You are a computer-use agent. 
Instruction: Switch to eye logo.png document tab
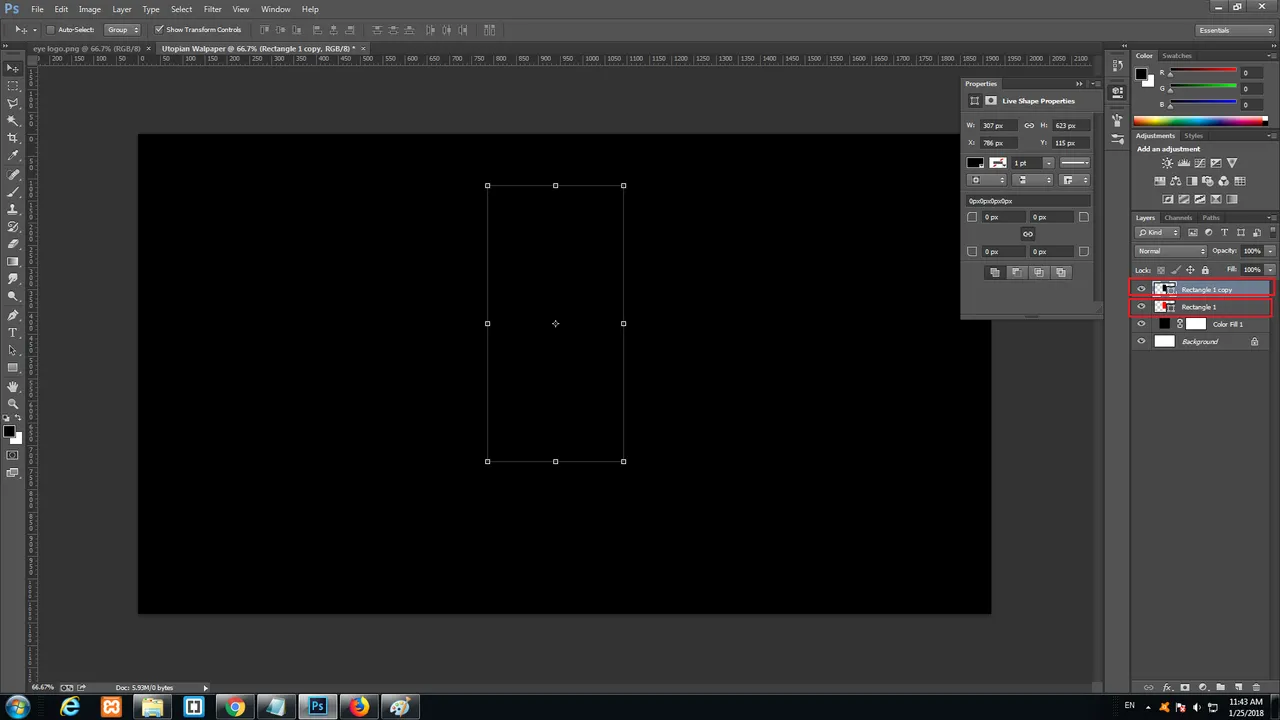[x=86, y=48]
